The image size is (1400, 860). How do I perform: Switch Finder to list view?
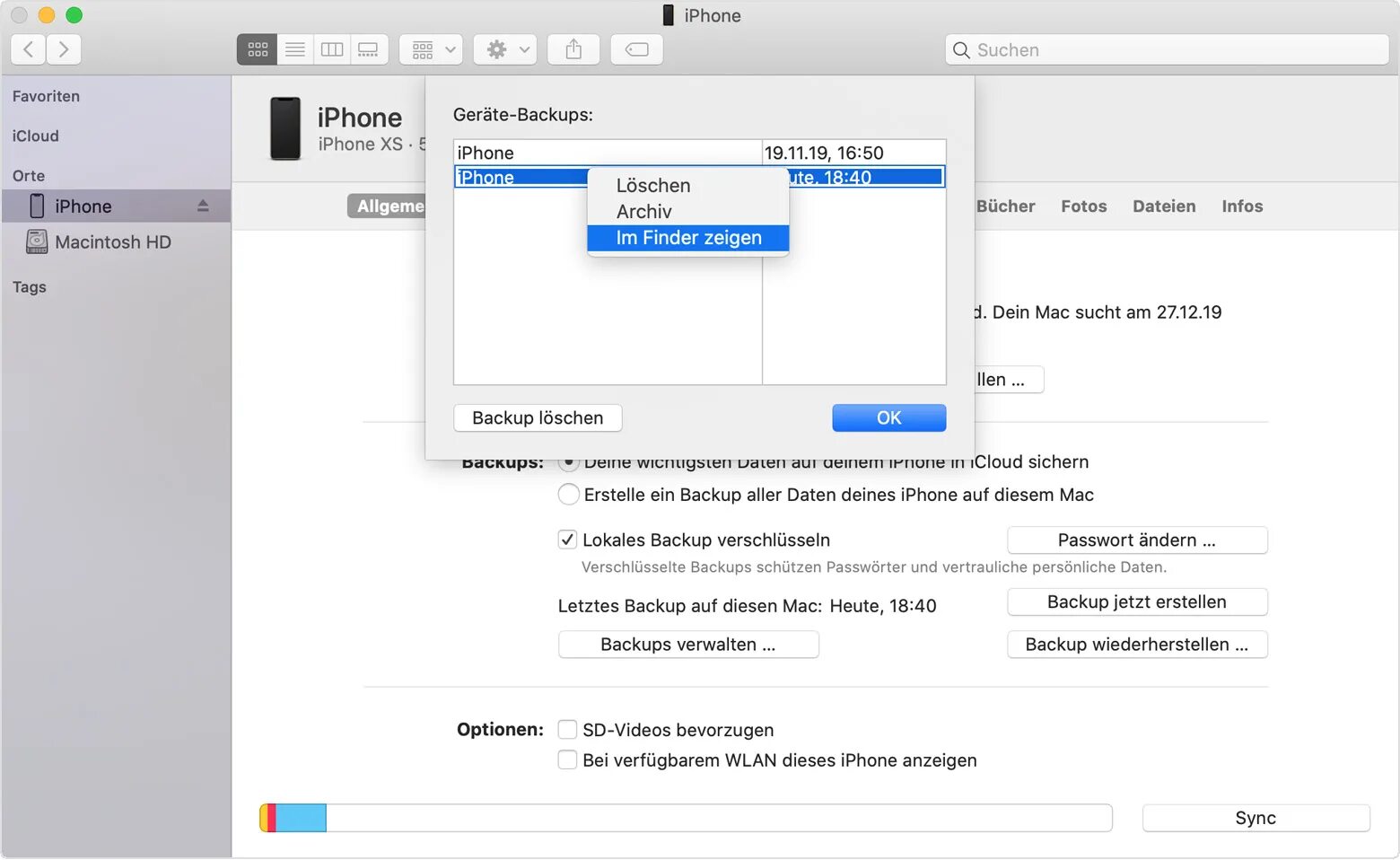pyautogui.click(x=295, y=49)
